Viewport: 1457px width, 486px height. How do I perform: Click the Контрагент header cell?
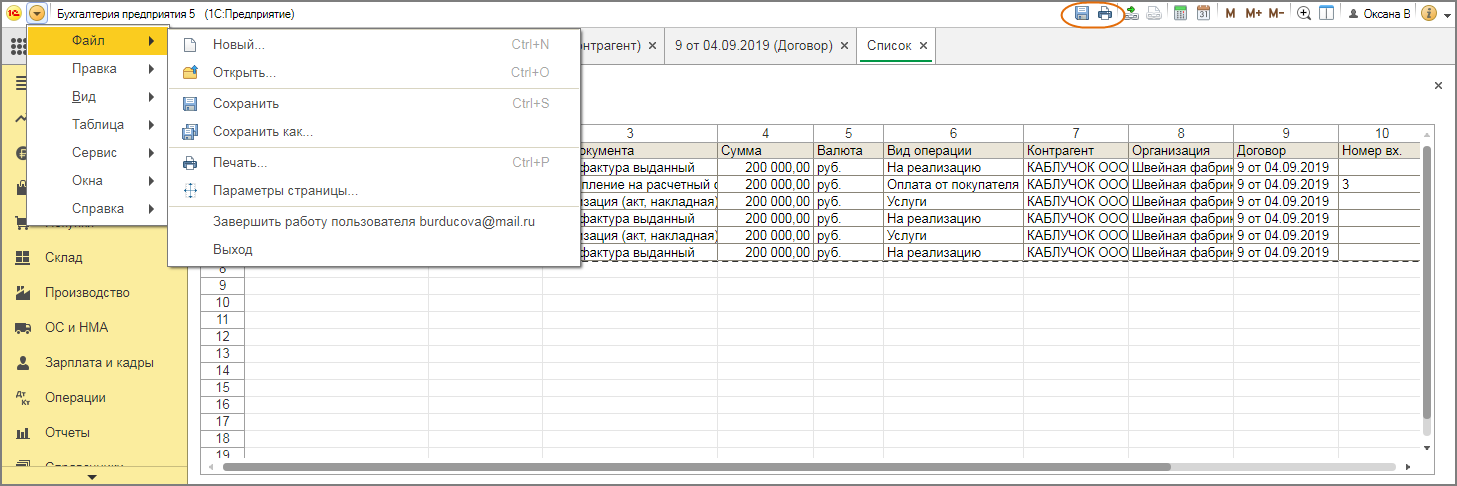(1076, 151)
